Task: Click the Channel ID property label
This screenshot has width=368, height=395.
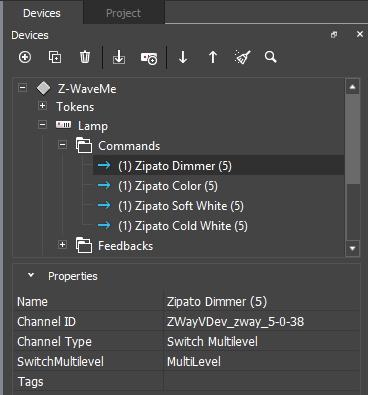Action: [46, 322]
